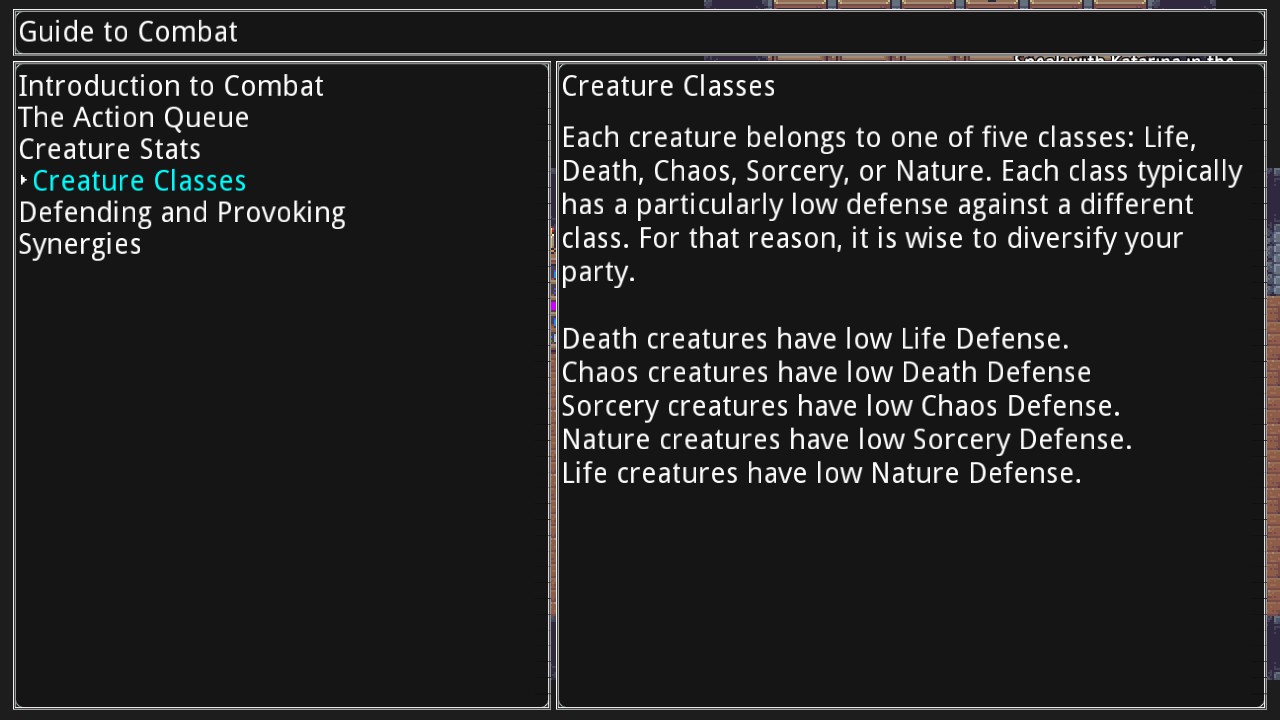Click the Death creatures low Life Defense line
The height and width of the screenshot is (720, 1280).
pos(815,339)
